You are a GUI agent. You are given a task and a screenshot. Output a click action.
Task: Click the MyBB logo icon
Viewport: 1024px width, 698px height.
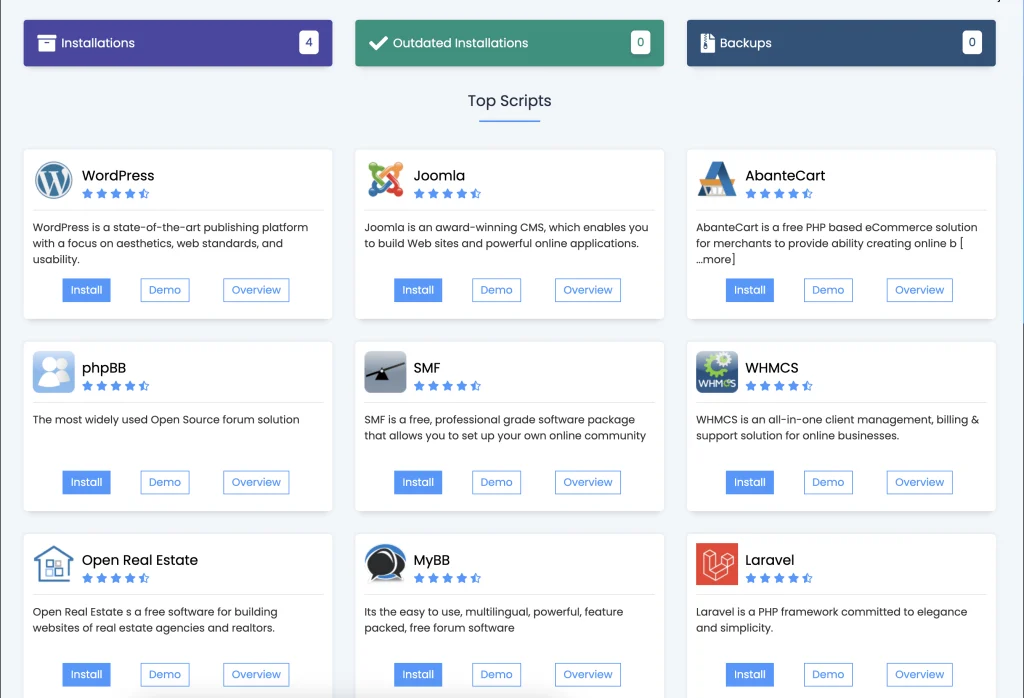click(x=385, y=563)
